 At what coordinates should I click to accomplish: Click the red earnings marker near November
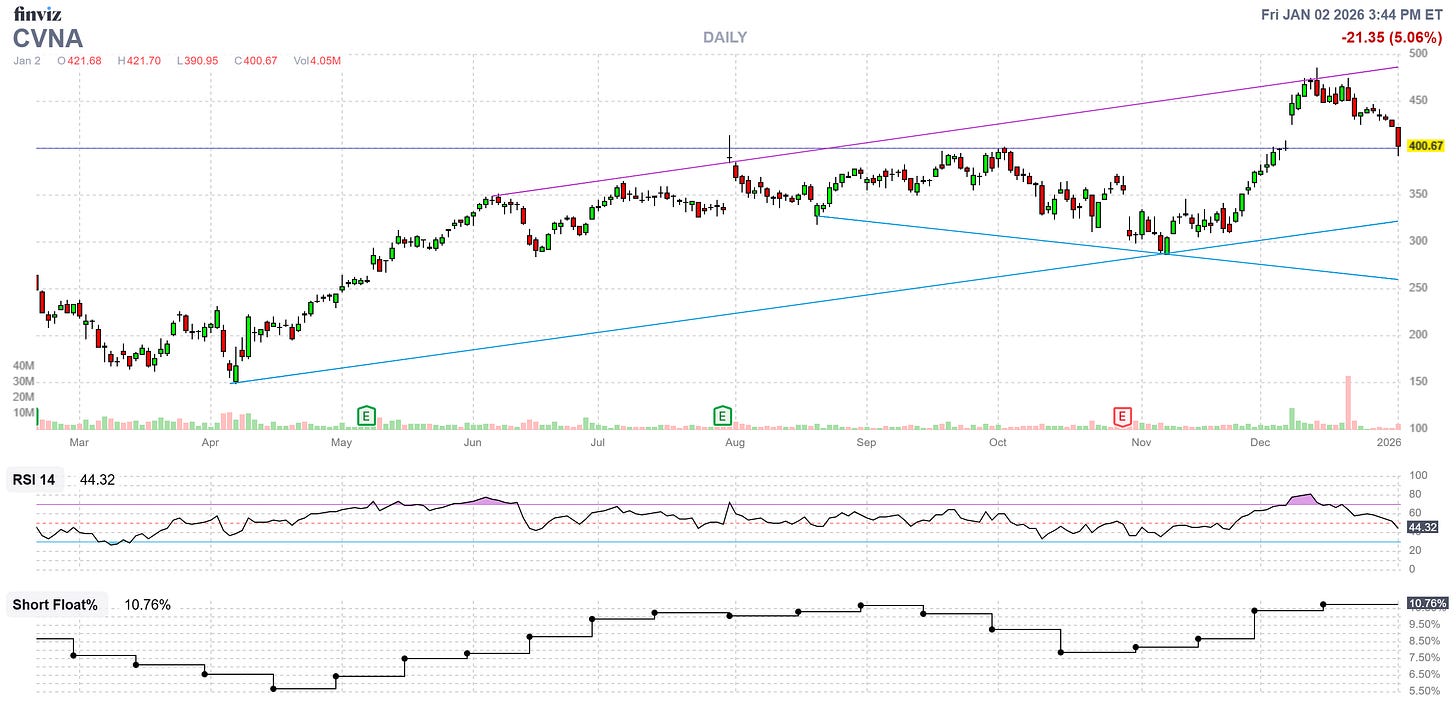point(1123,414)
